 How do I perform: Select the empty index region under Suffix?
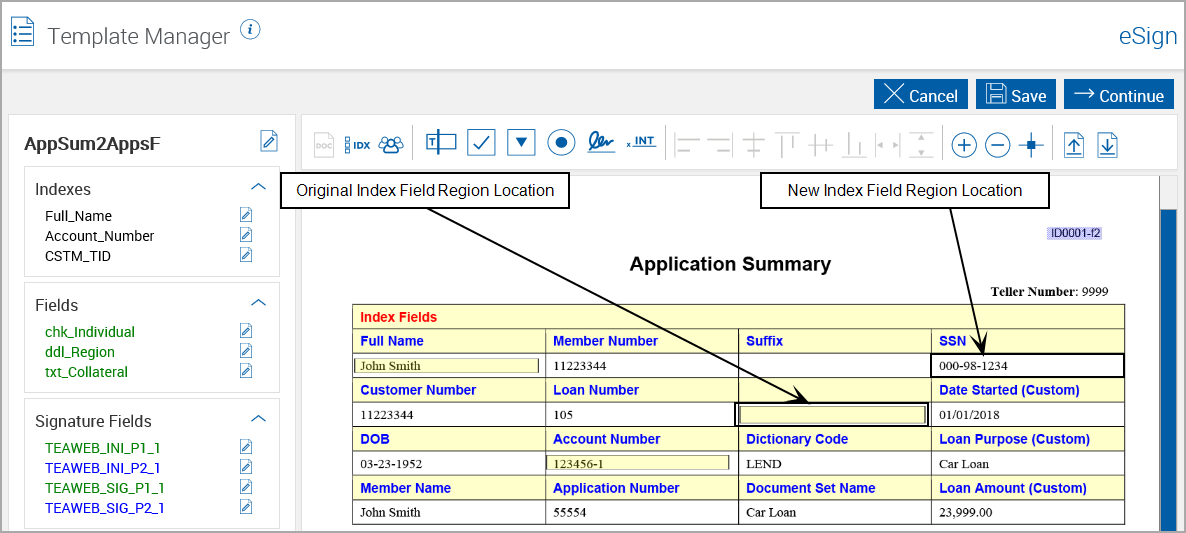click(x=833, y=414)
